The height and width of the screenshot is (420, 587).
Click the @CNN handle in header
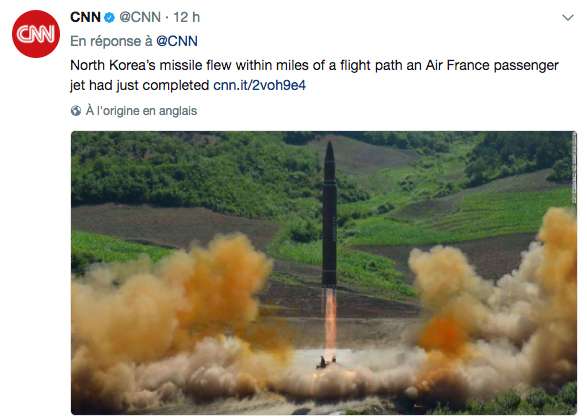click(x=140, y=17)
